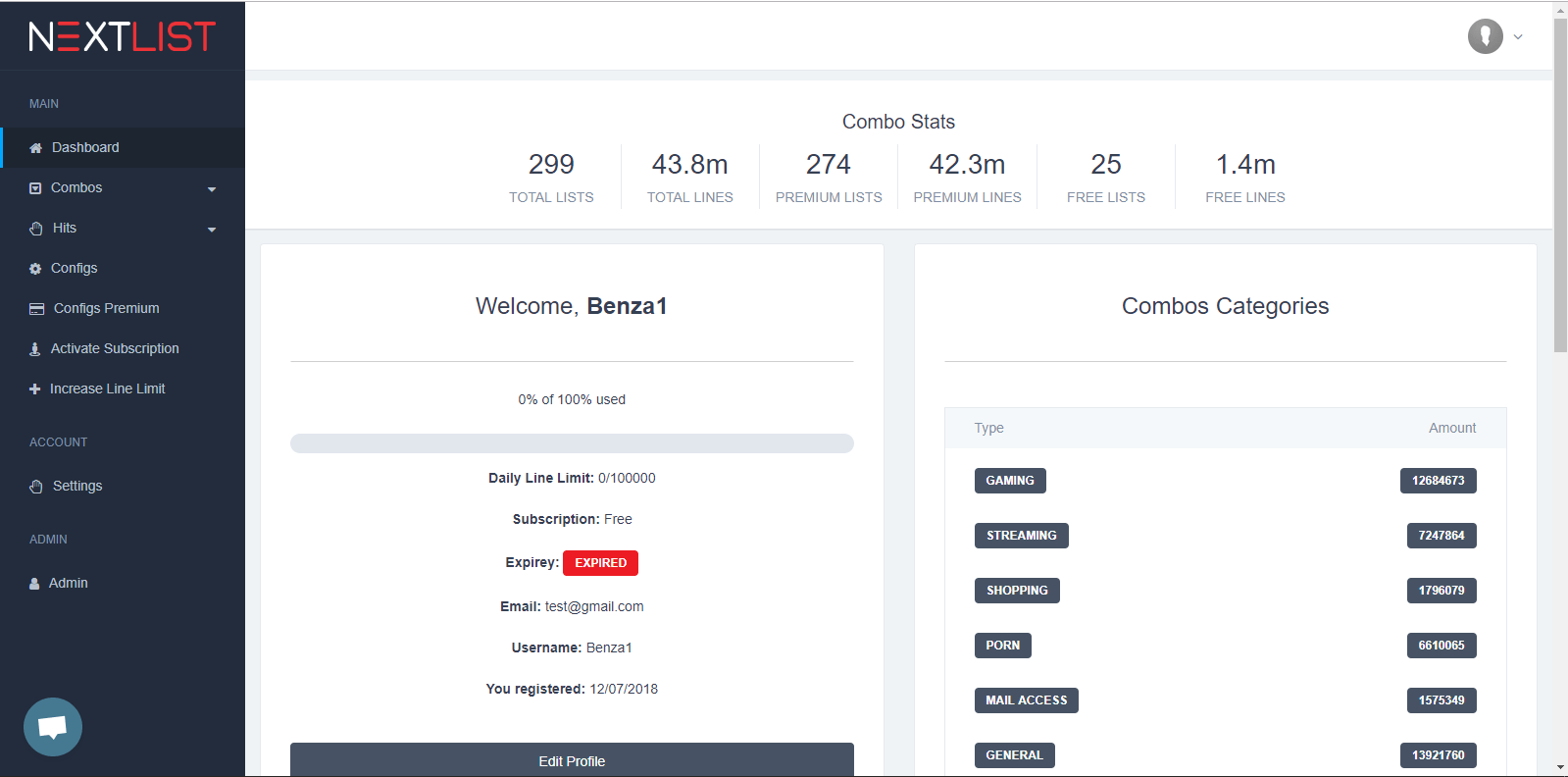This screenshot has width=1568, height=777.
Task: Click the Type column header
Action: tap(988, 428)
